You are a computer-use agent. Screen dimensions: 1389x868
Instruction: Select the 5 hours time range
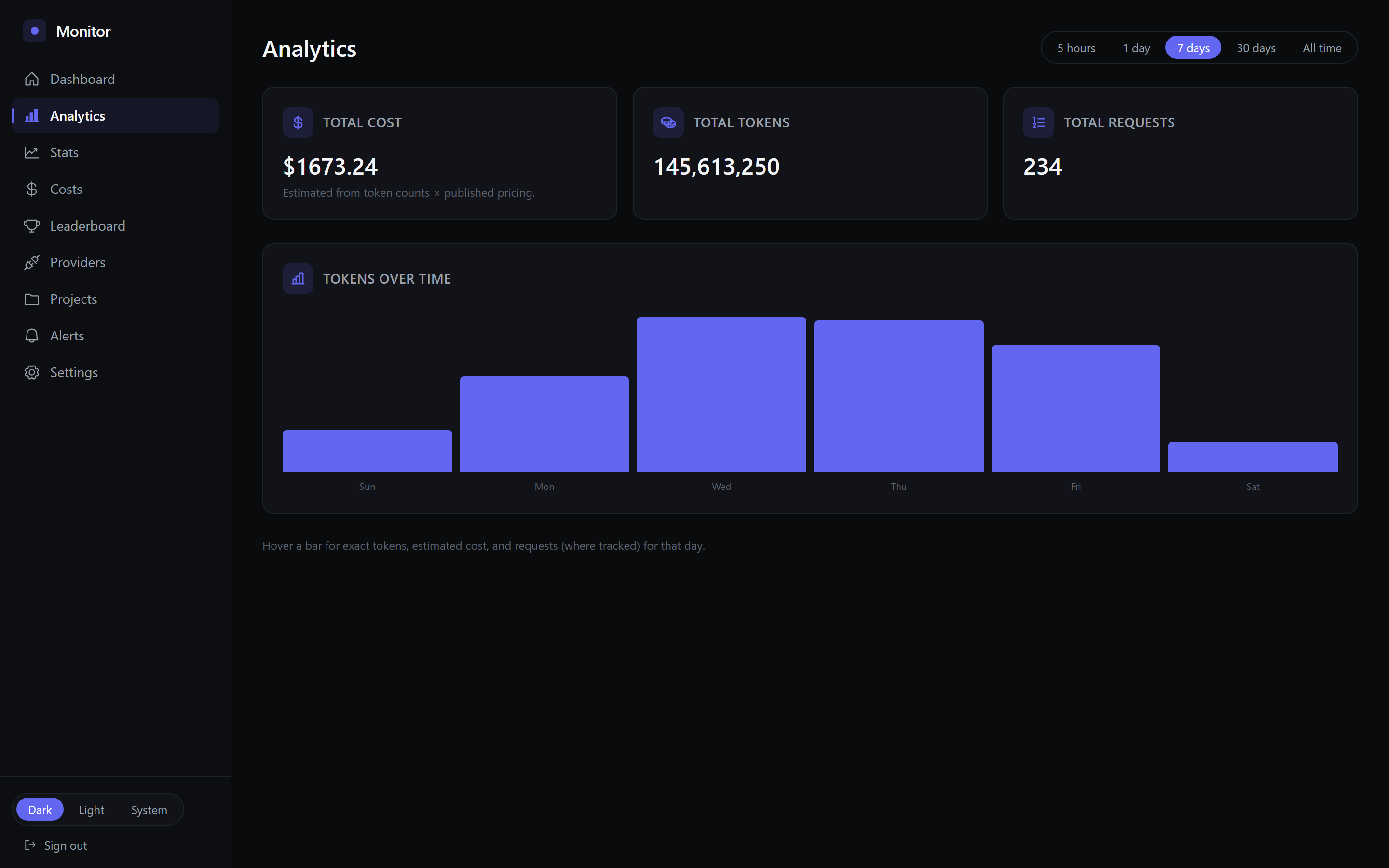[x=1076, y=48]
